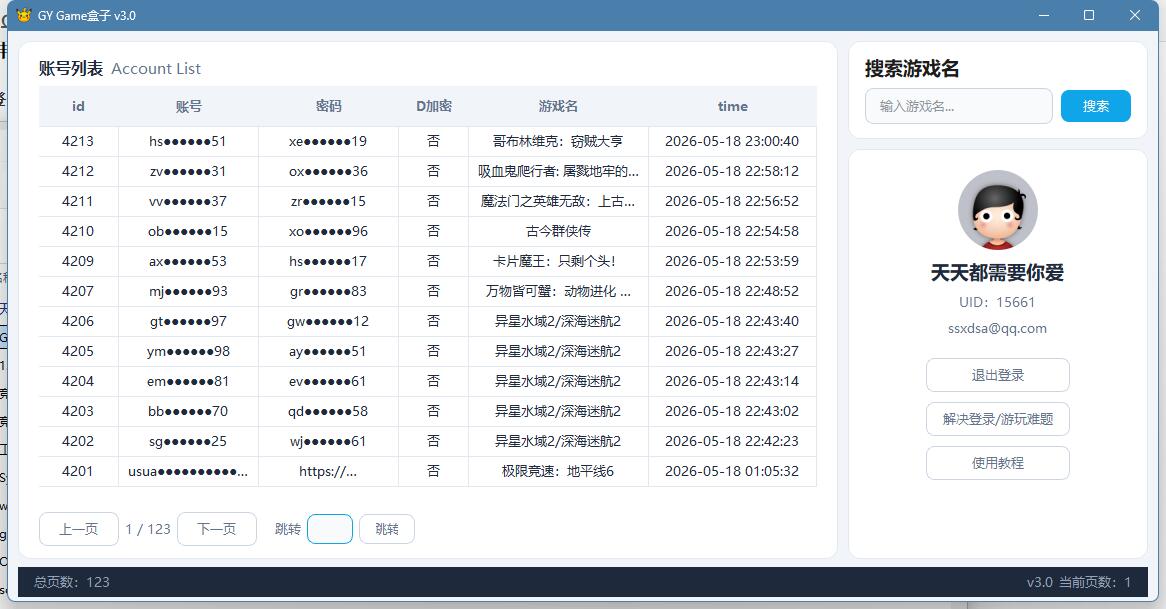The height and width of the screenshot is (609, 1166).
Task: Go to next page with 下一页
Action: (216, 529)
